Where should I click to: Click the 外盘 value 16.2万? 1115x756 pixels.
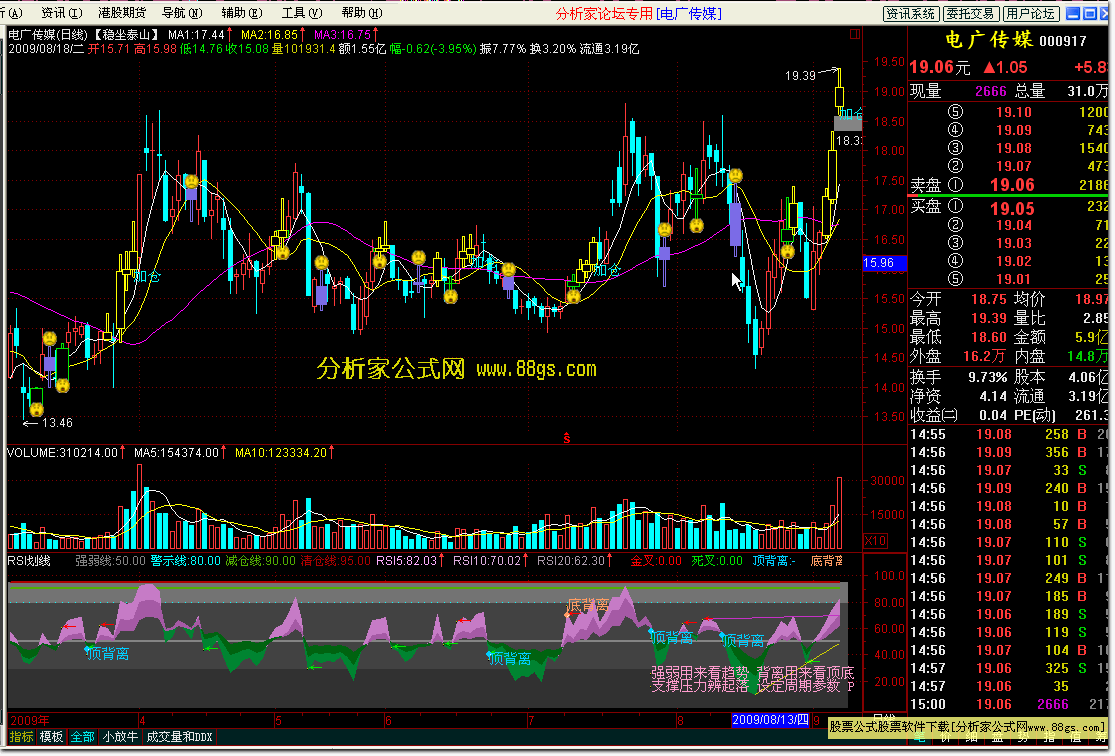click(x=984, y=356)
